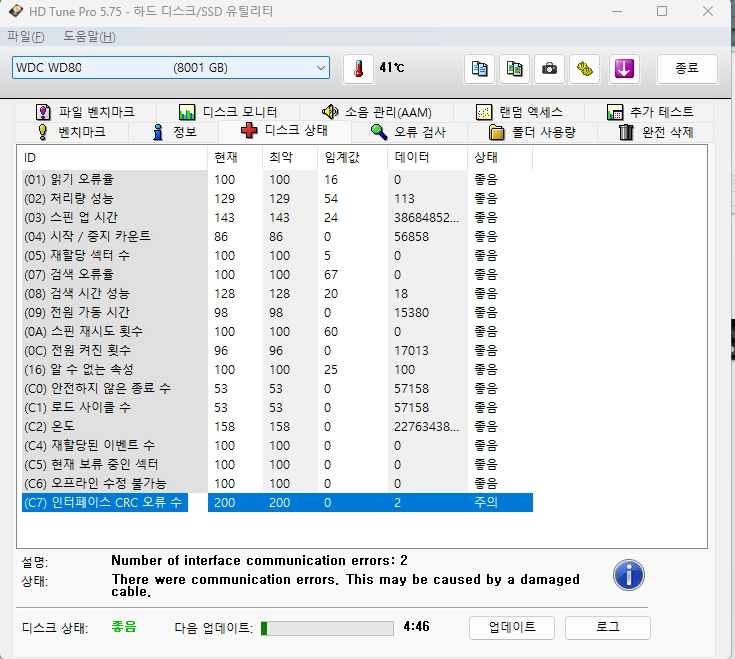Select the (C0) 안전하지 않은 종료 수 row
Viewport: 735px width, 659px height.
[x=277, y=389]
